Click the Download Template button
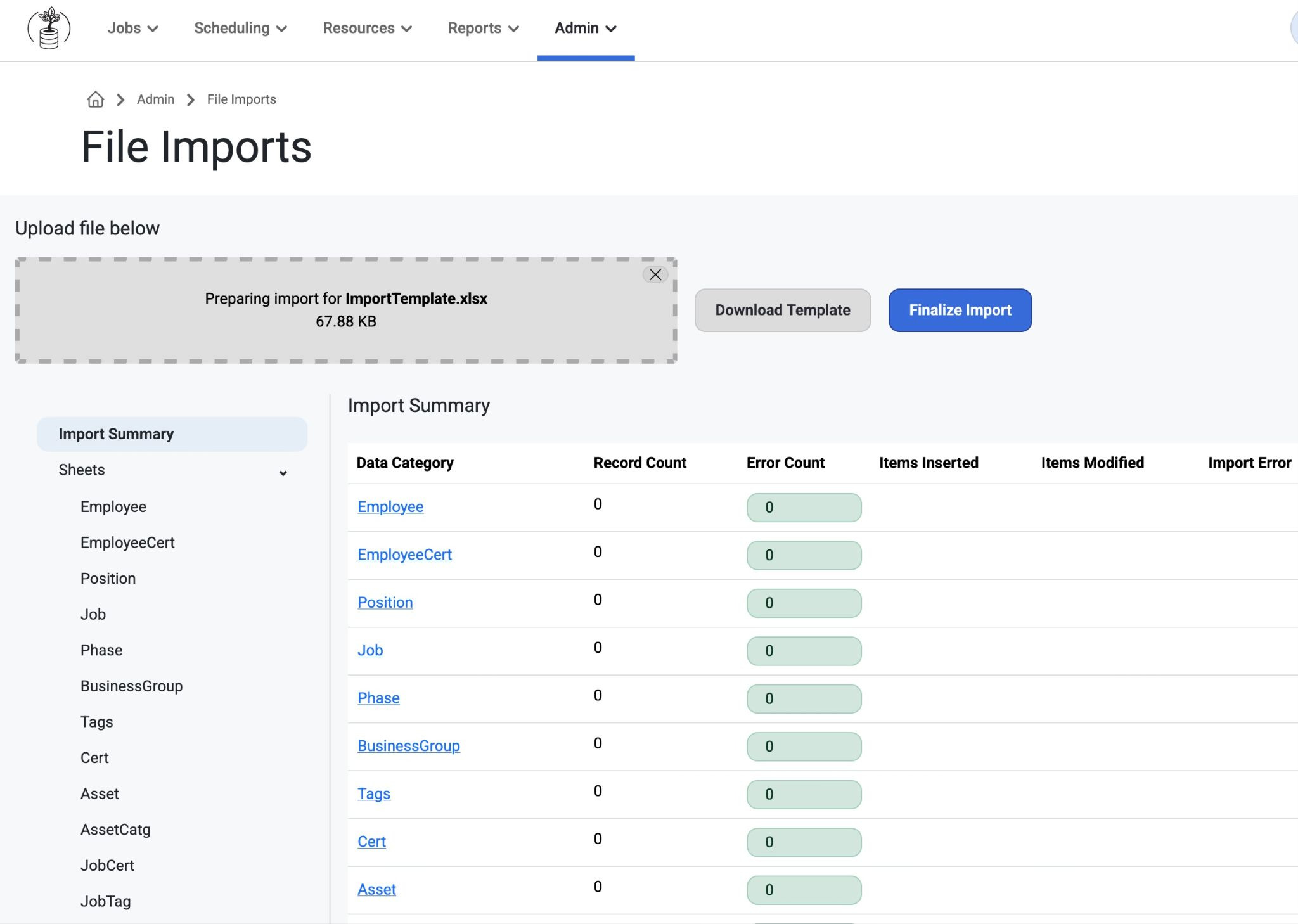The height and width of the screenshot is (924, 1298). point(783,310)
